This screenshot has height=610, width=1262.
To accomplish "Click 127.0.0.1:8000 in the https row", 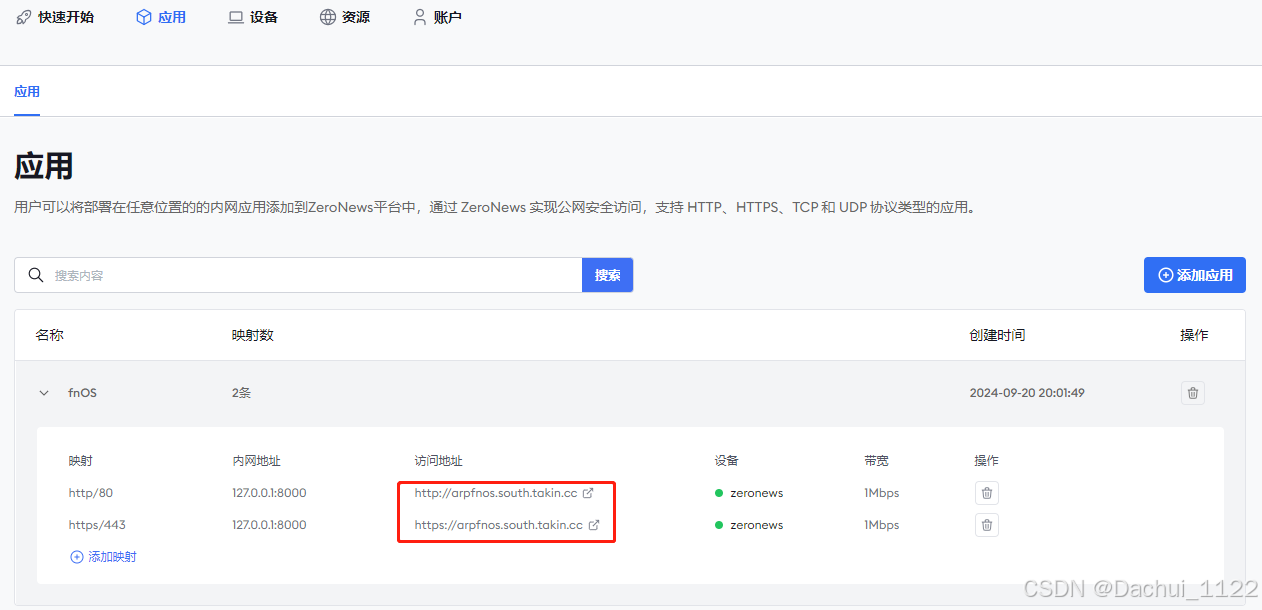I will 269,525.
